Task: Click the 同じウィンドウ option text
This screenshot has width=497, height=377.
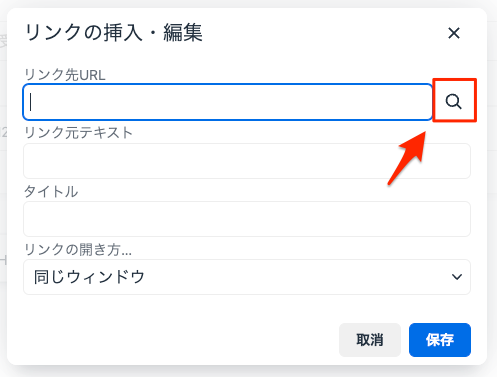Action: click(x=89, y=277)
